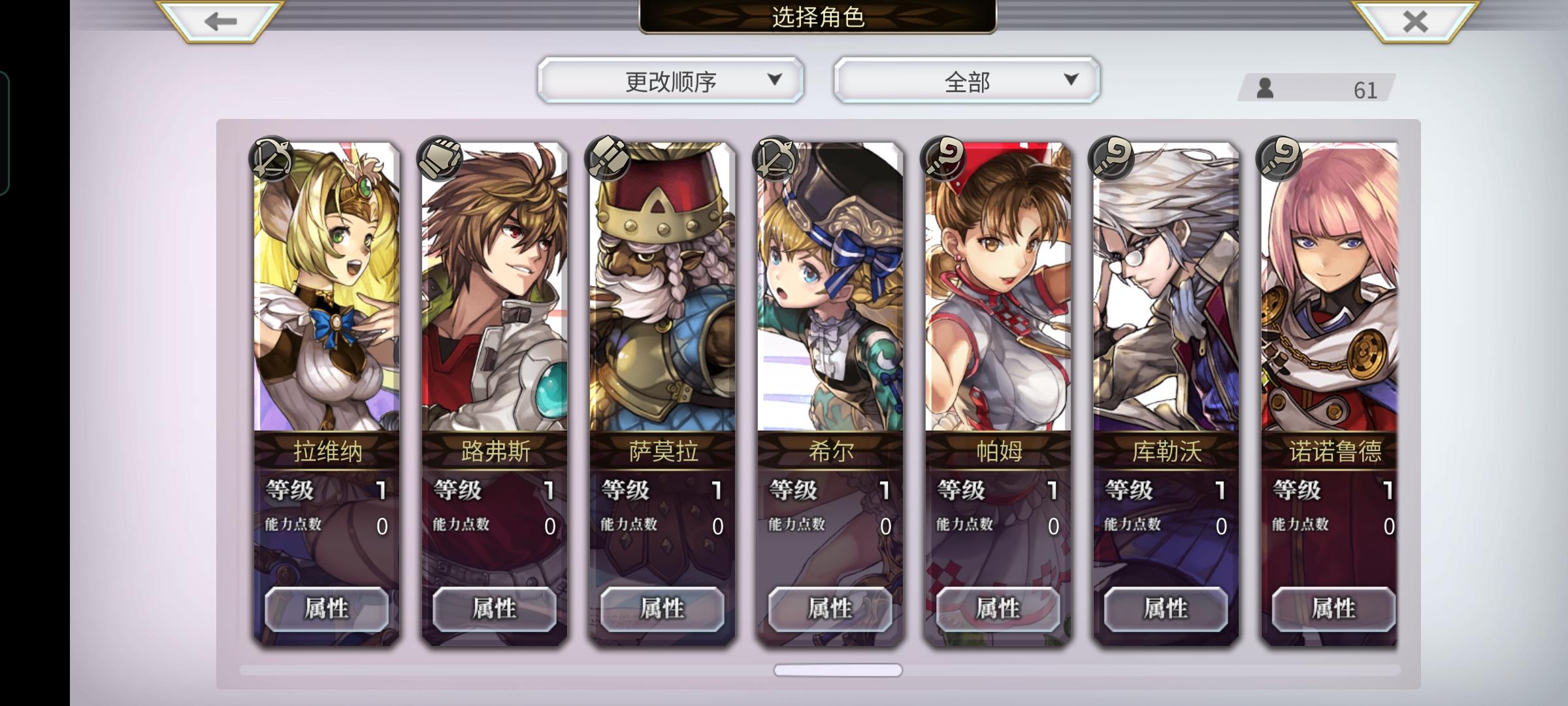
Task: Close the character selection screen
Action: pyautogui.click(x=1415, y=21)
